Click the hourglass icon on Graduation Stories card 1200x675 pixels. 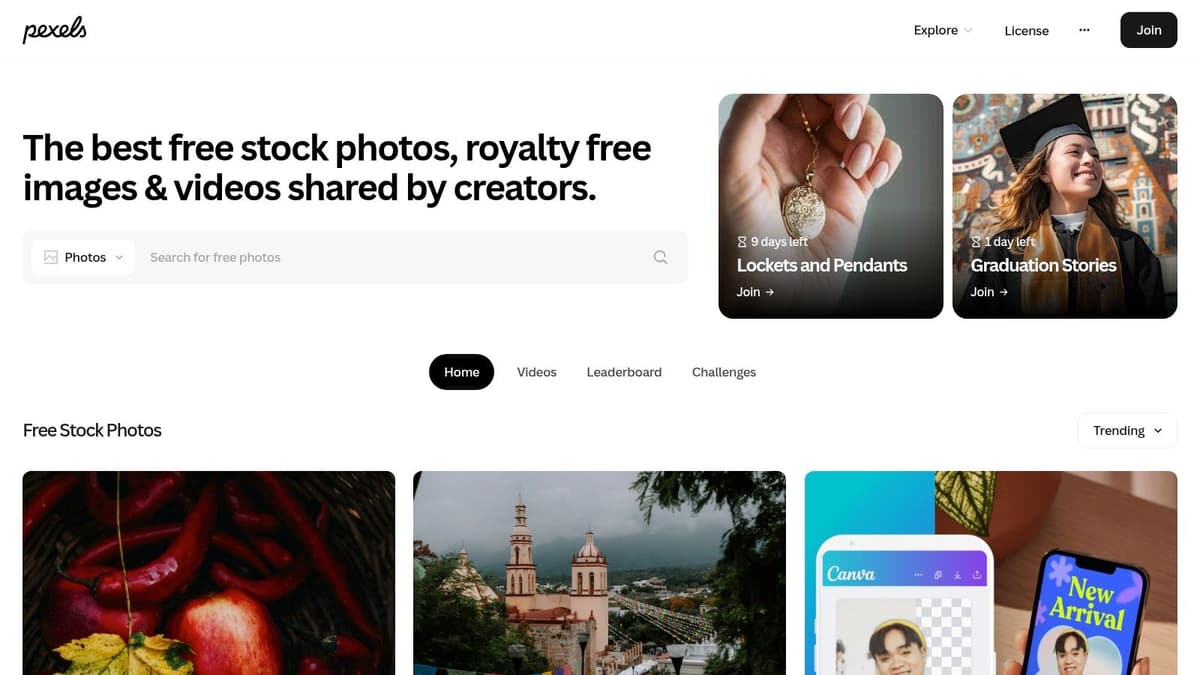976,242
